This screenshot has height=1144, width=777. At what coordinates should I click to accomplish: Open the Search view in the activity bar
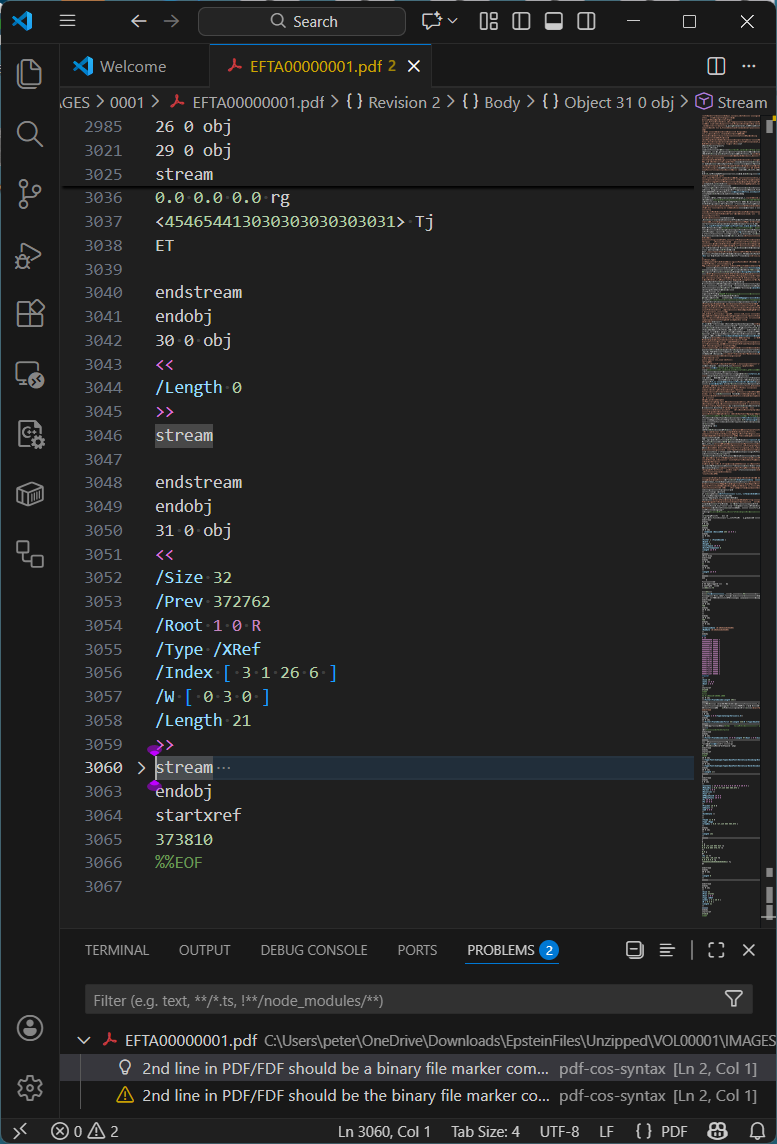click(x=29, y=134)
